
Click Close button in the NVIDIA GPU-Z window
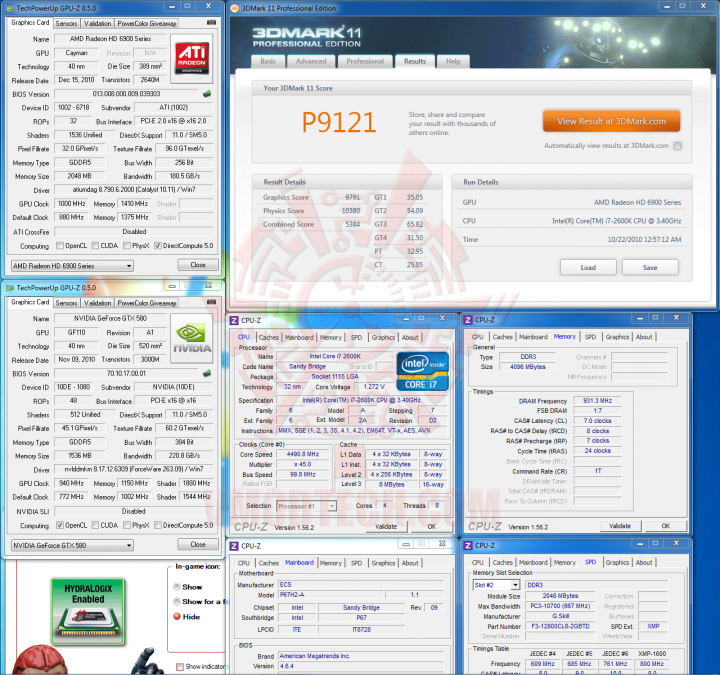pos(198,544)
